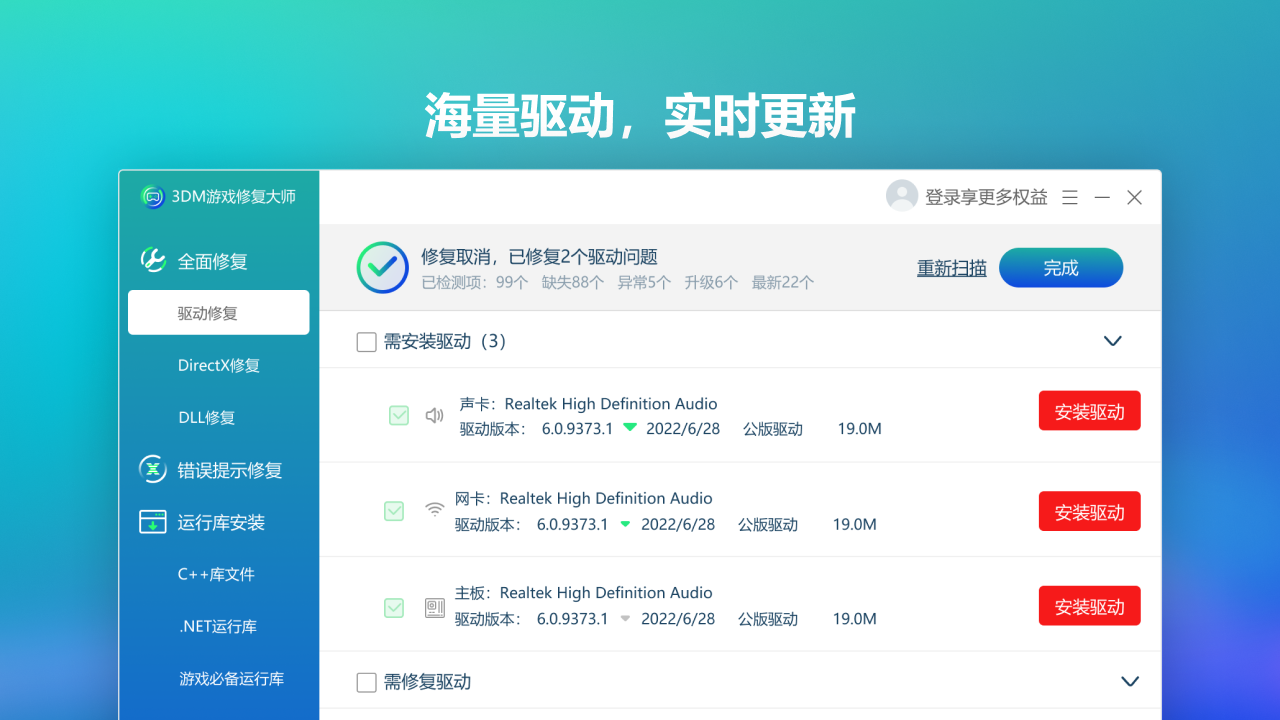
Task: Click the speaker icon beside 声卡 driver
Action: pyautogui.click(x=434, y=415)
